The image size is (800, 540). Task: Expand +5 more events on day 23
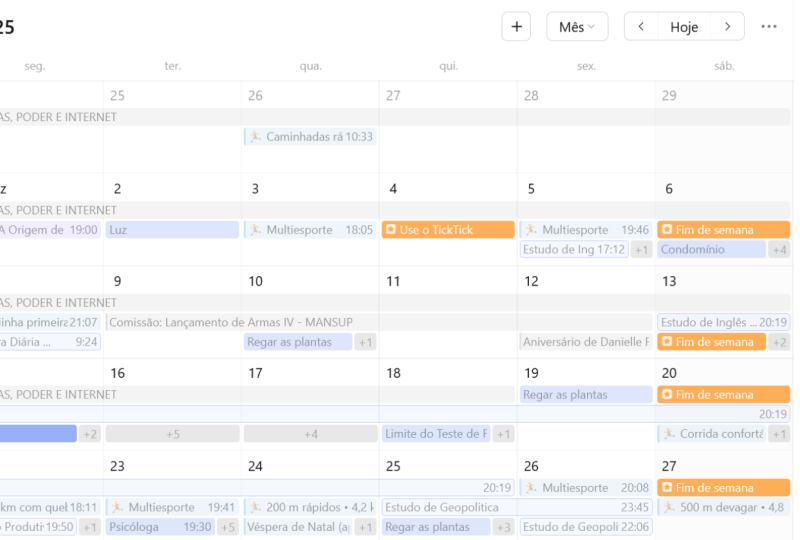(228, 527)
